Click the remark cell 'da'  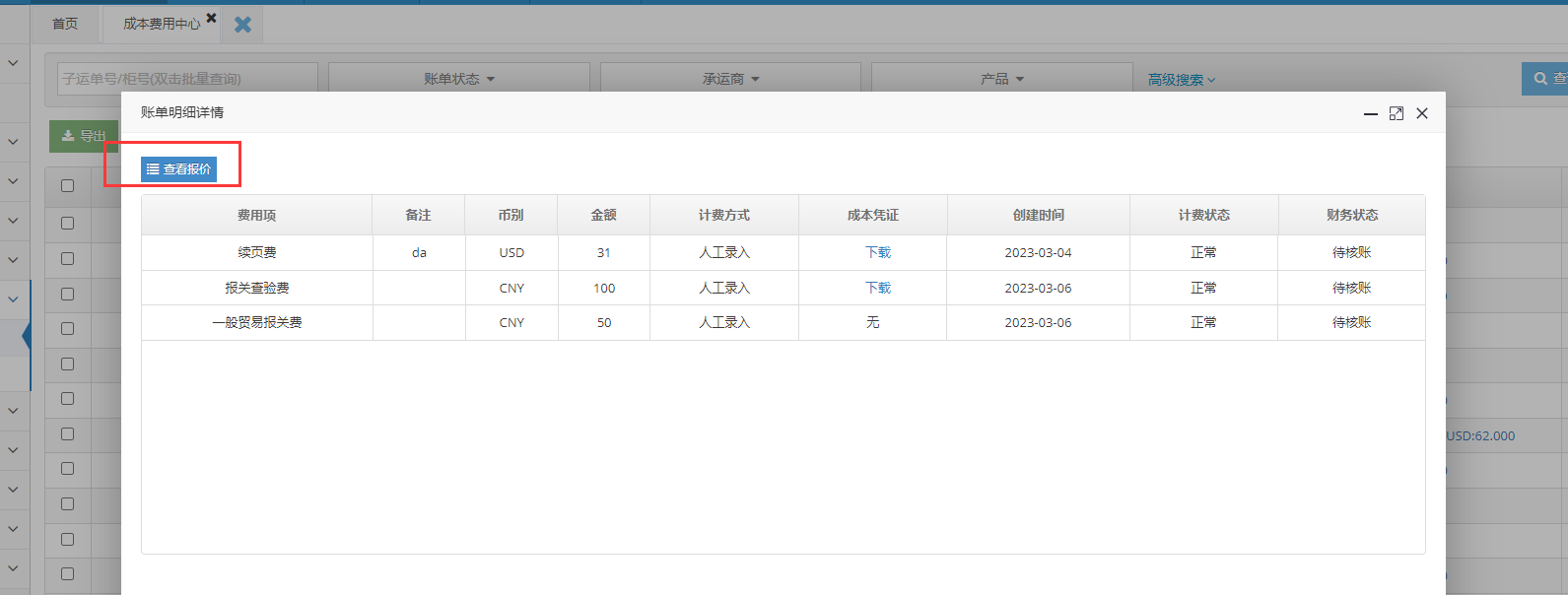click(x=419, y=252)
